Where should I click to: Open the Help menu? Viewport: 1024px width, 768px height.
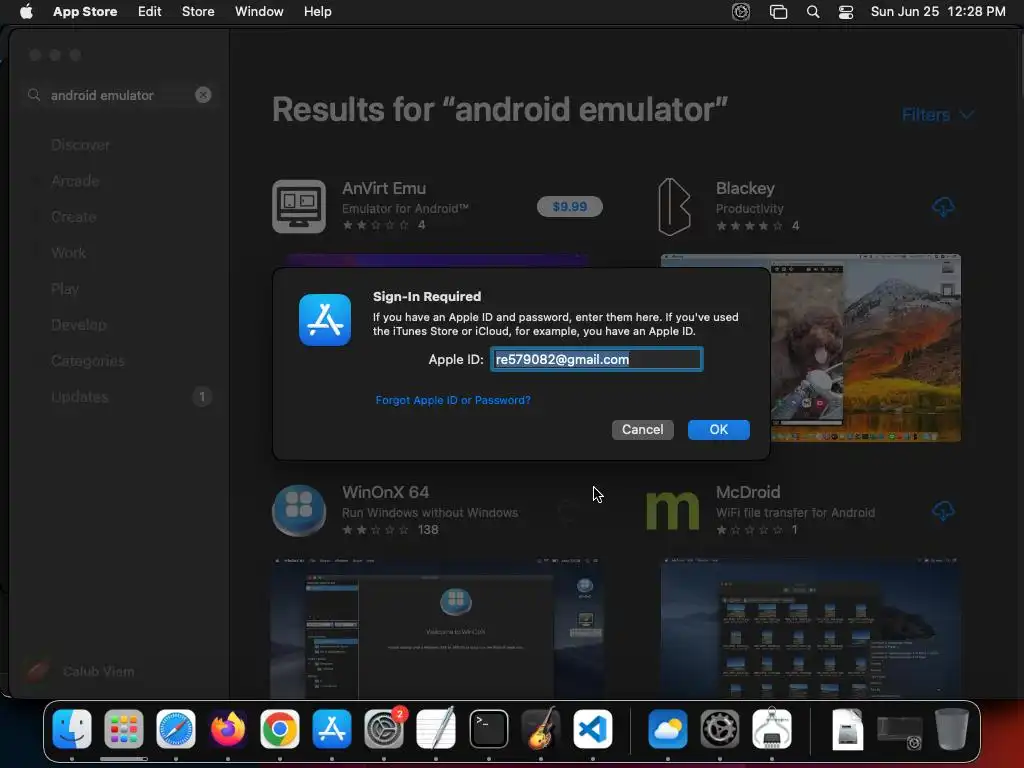pyautogui.click(x=317, y=12)
